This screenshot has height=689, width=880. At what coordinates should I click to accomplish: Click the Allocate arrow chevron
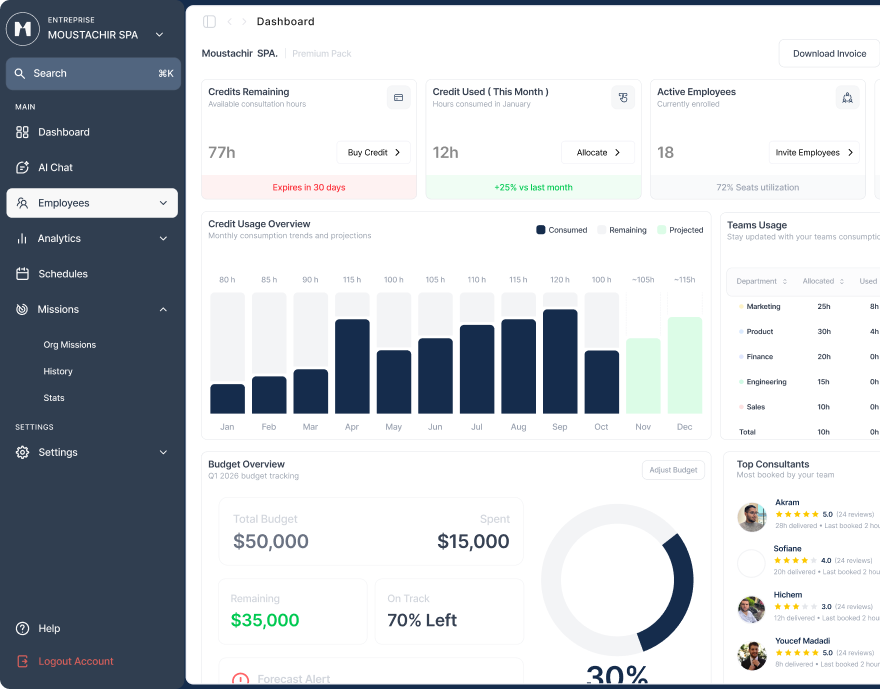[617, 153]
